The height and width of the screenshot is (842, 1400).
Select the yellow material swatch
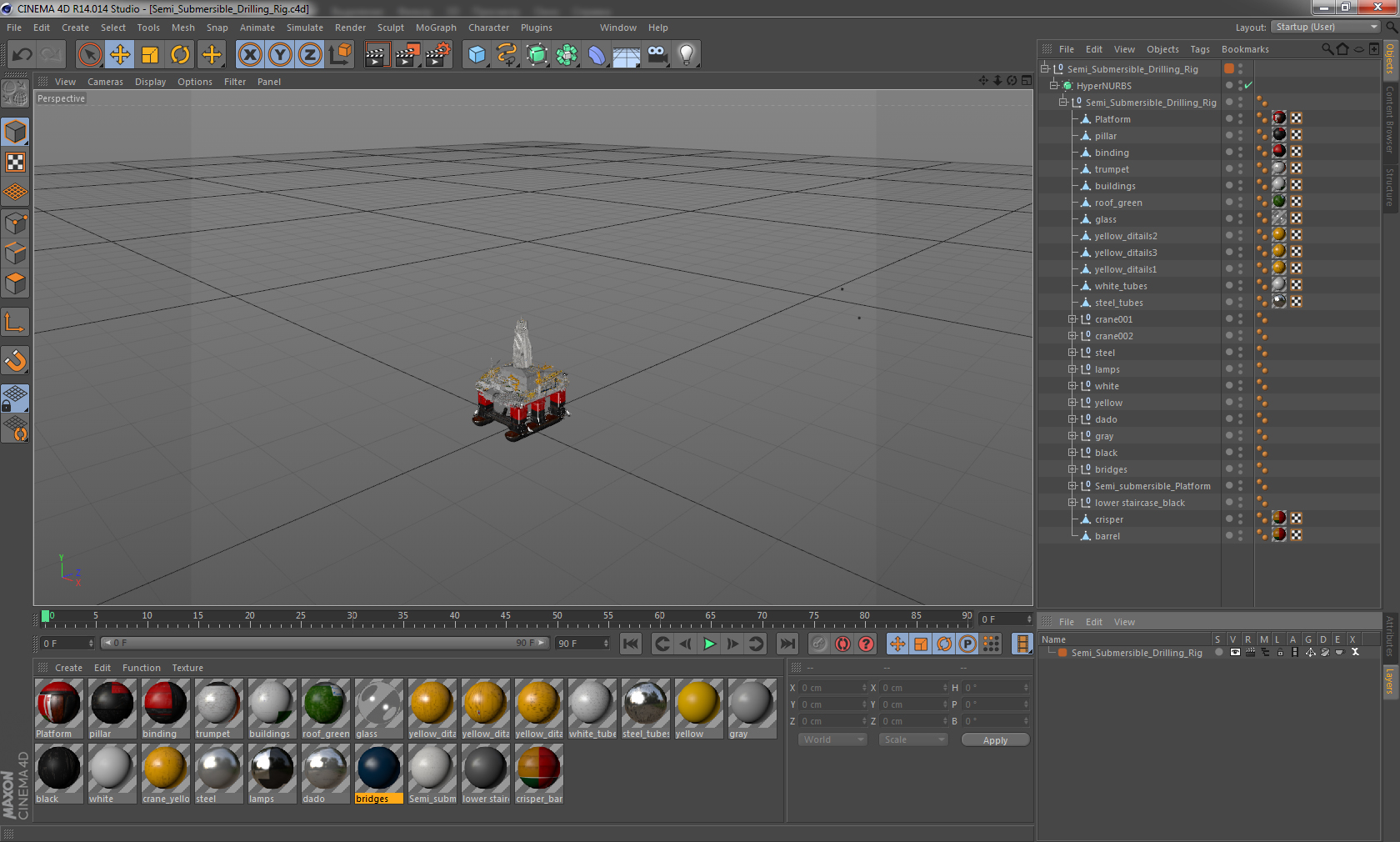click(698, 708)
